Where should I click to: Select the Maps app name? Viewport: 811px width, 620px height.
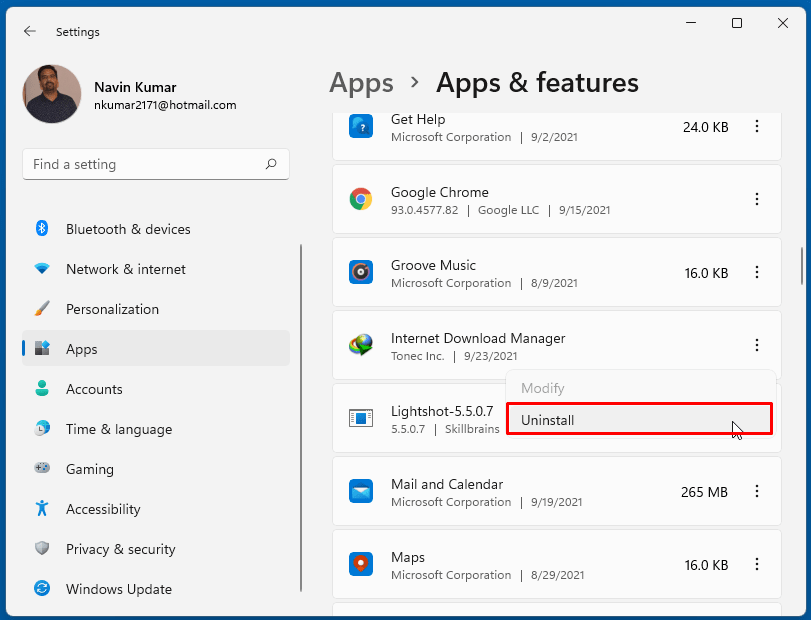[408, 557]
